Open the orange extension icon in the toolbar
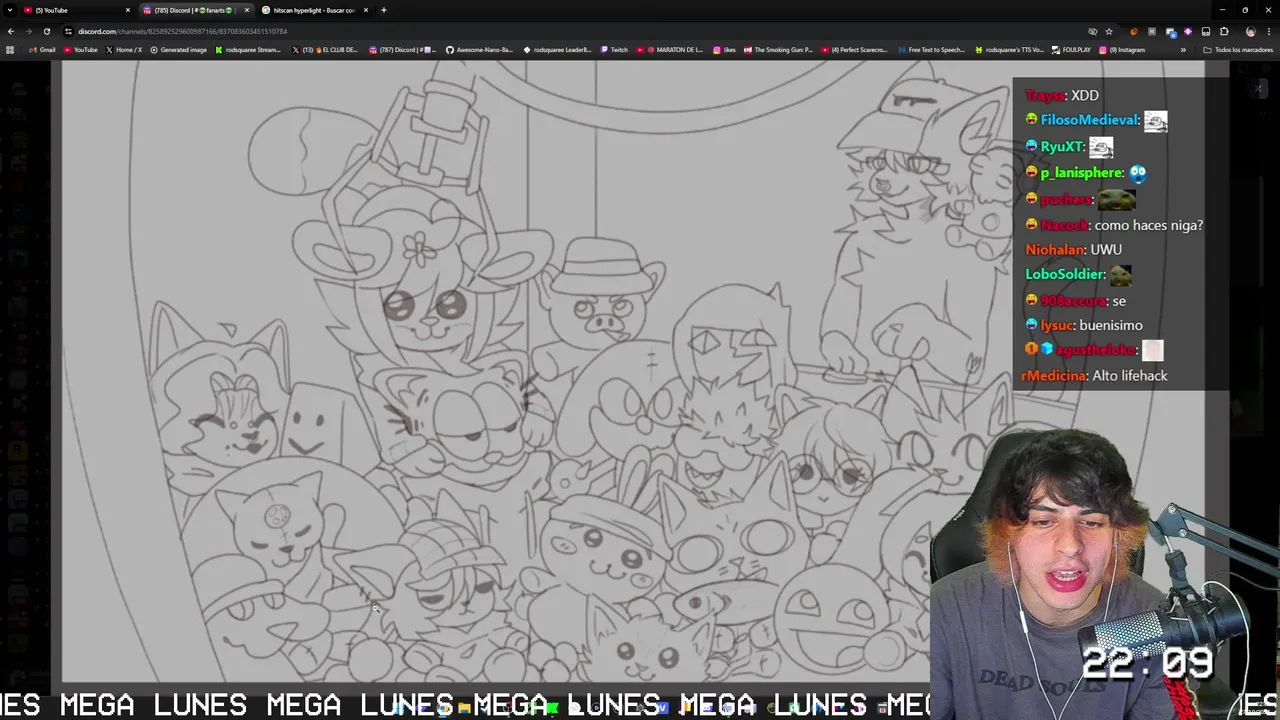This screenshot has height=720, width=1280. (1133, 31)
